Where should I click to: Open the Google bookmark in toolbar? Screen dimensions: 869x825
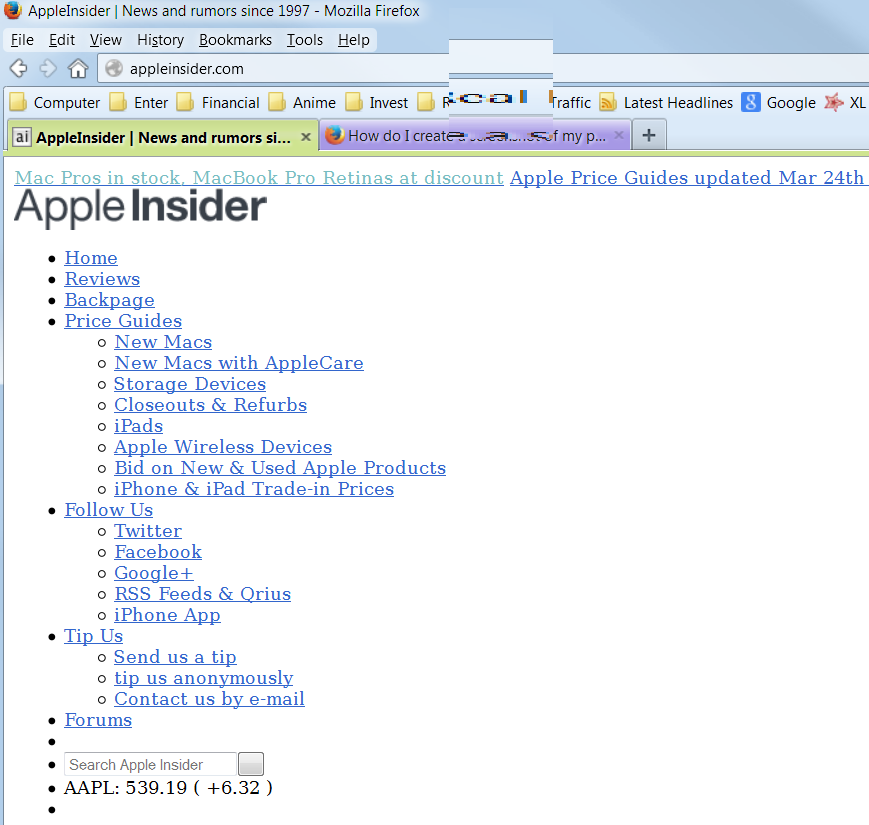click(x=779, y=102)
